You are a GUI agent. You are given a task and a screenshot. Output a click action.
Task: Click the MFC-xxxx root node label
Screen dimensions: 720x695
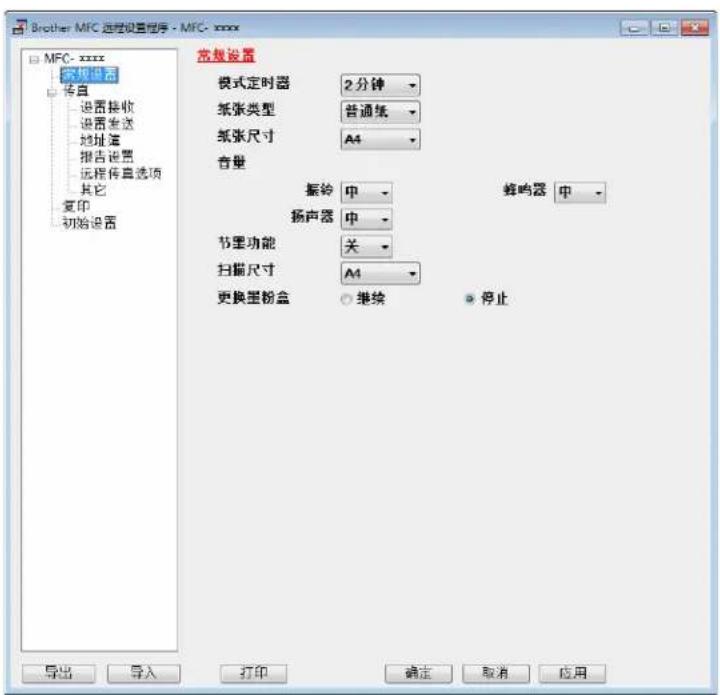click(74, 59)
